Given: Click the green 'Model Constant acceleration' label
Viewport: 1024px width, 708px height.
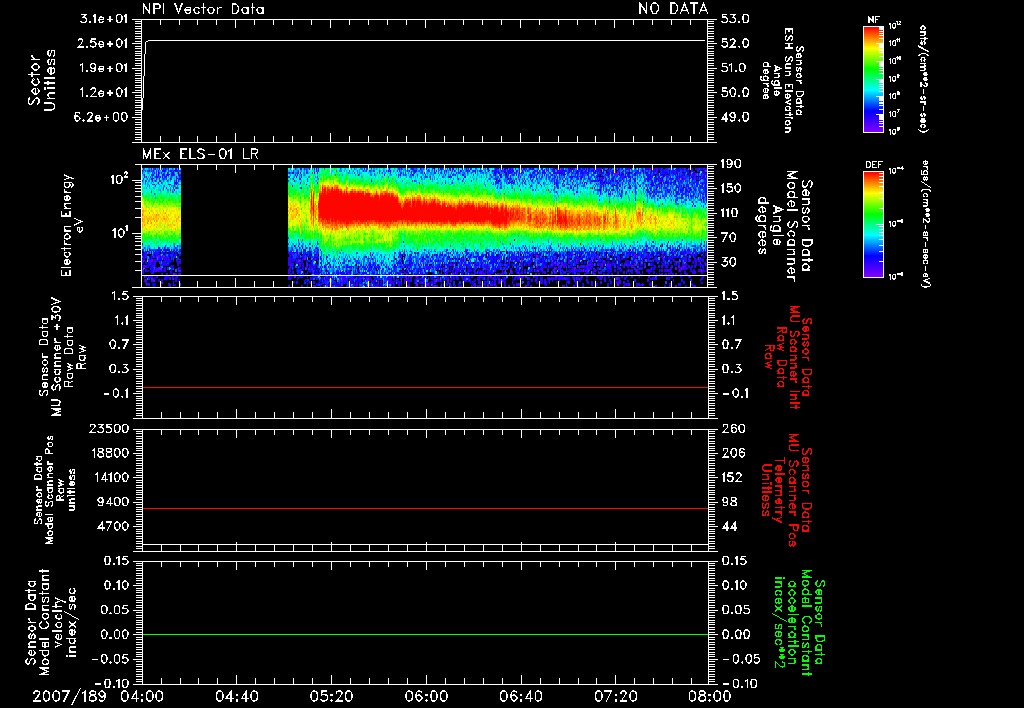Looking at the screenshot, I should pyautogui.click(x=799, y=624).
